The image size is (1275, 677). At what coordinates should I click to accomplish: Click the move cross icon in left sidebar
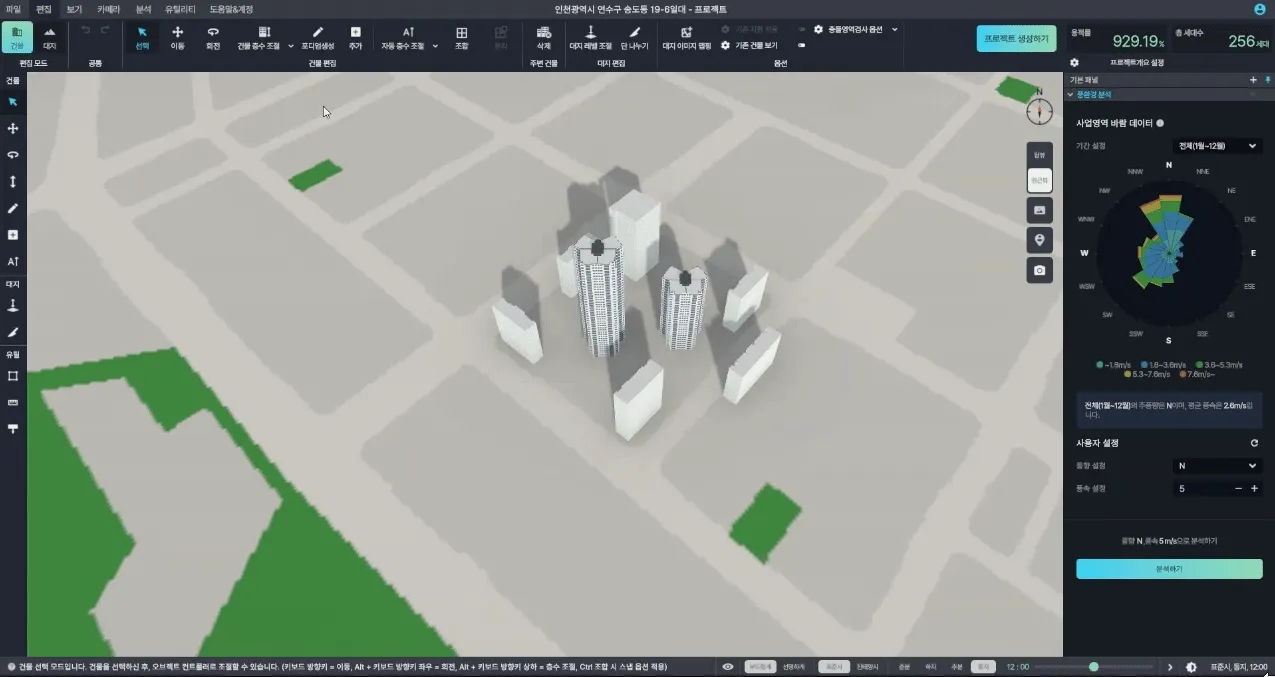coord(13,129)
